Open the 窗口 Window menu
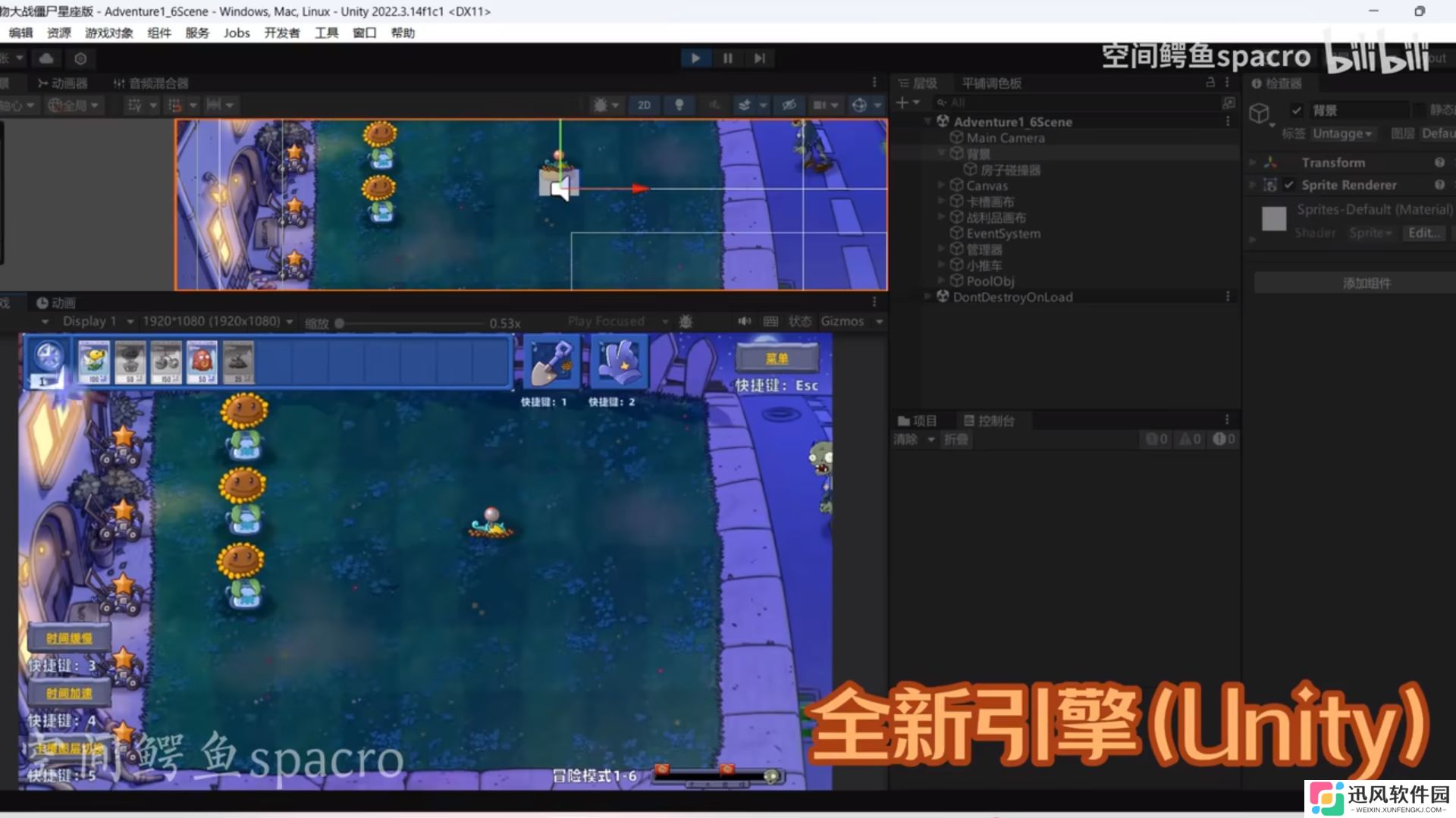Screen dimensions: 1456x818 coord(364,33)
